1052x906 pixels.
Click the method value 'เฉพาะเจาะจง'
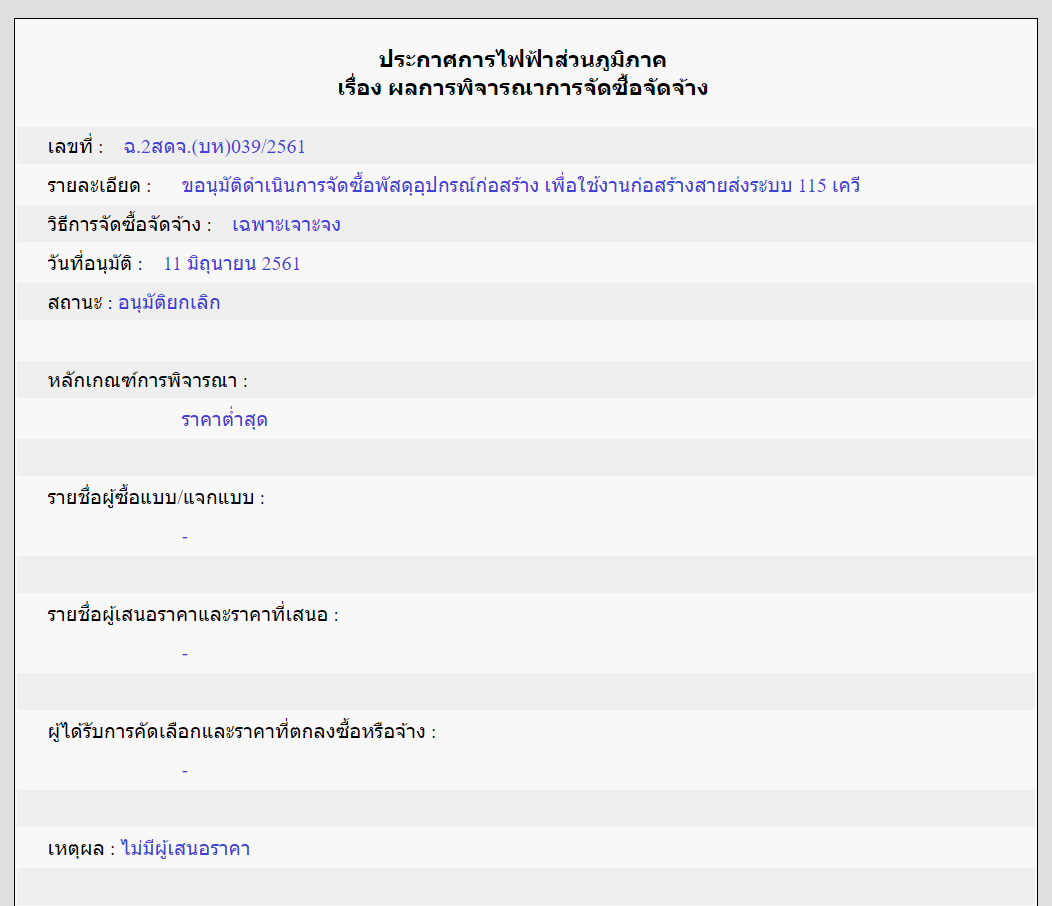(286, 224)
